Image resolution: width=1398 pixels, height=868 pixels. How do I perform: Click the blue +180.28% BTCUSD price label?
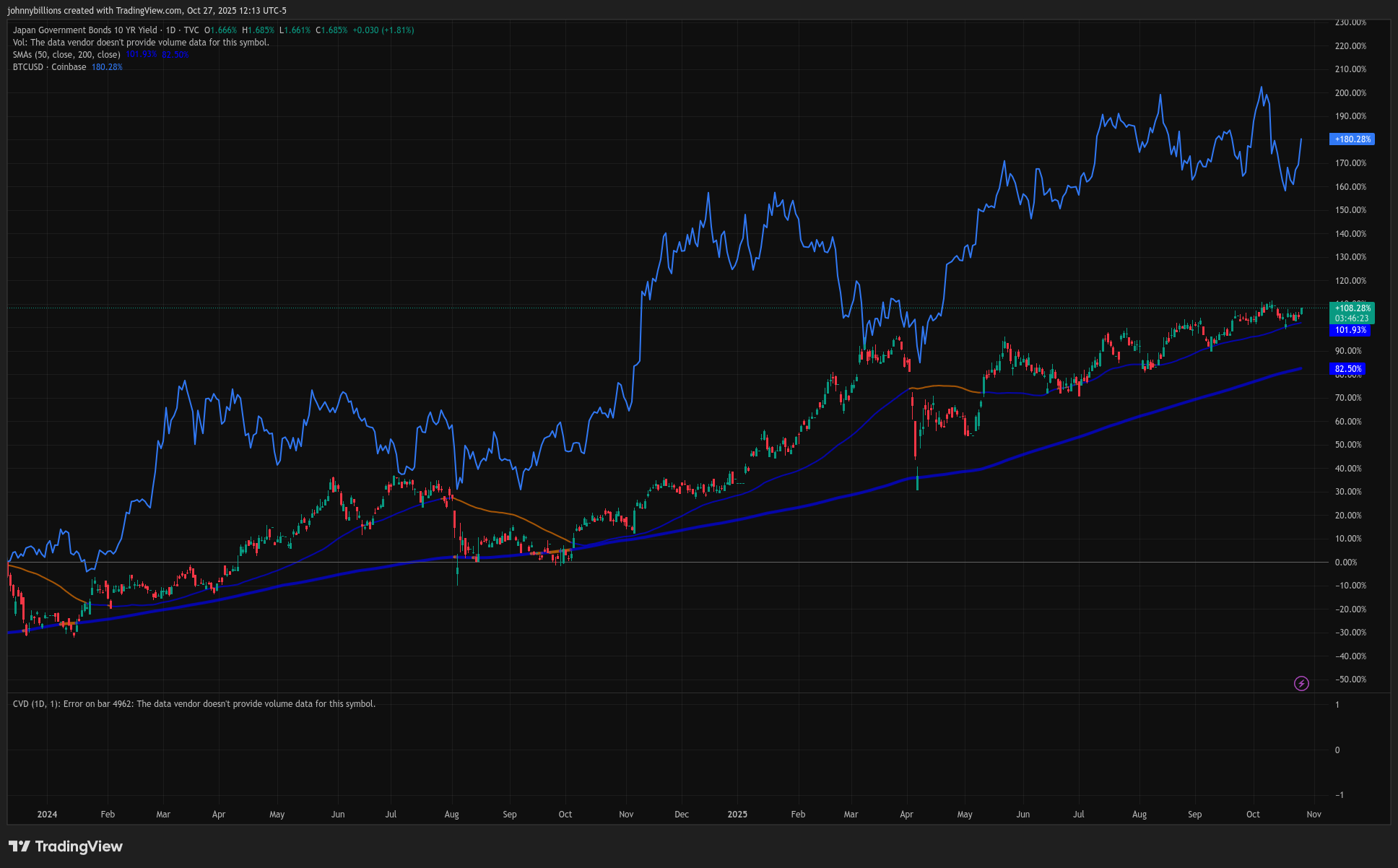pyautogui.click(x=1352, y=139)
